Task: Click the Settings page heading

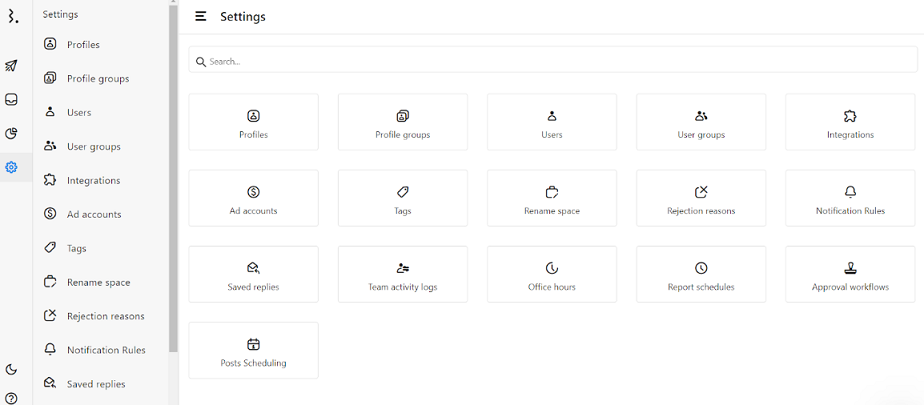Action: click(243, 17)
